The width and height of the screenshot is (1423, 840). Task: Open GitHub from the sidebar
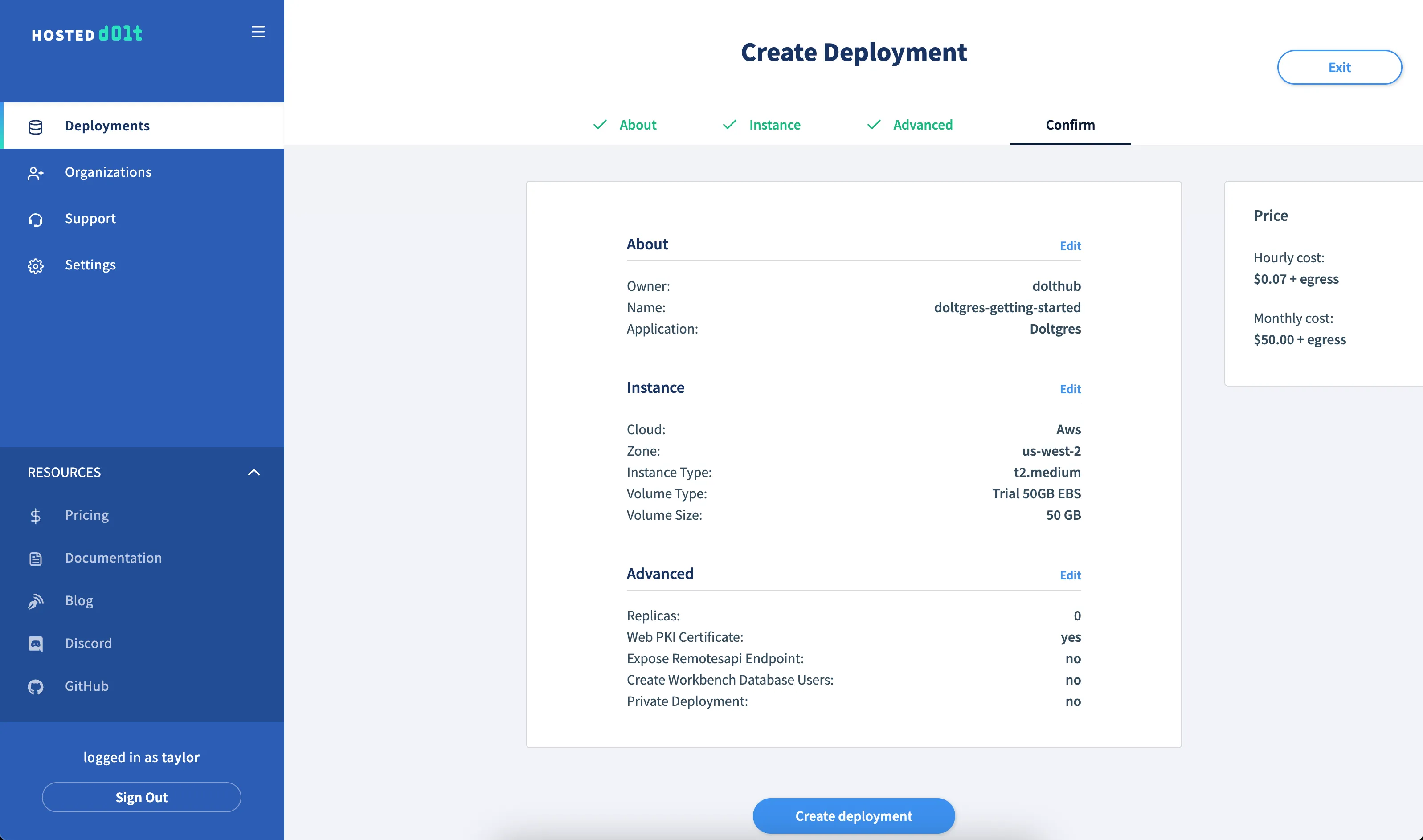point(86,686)
